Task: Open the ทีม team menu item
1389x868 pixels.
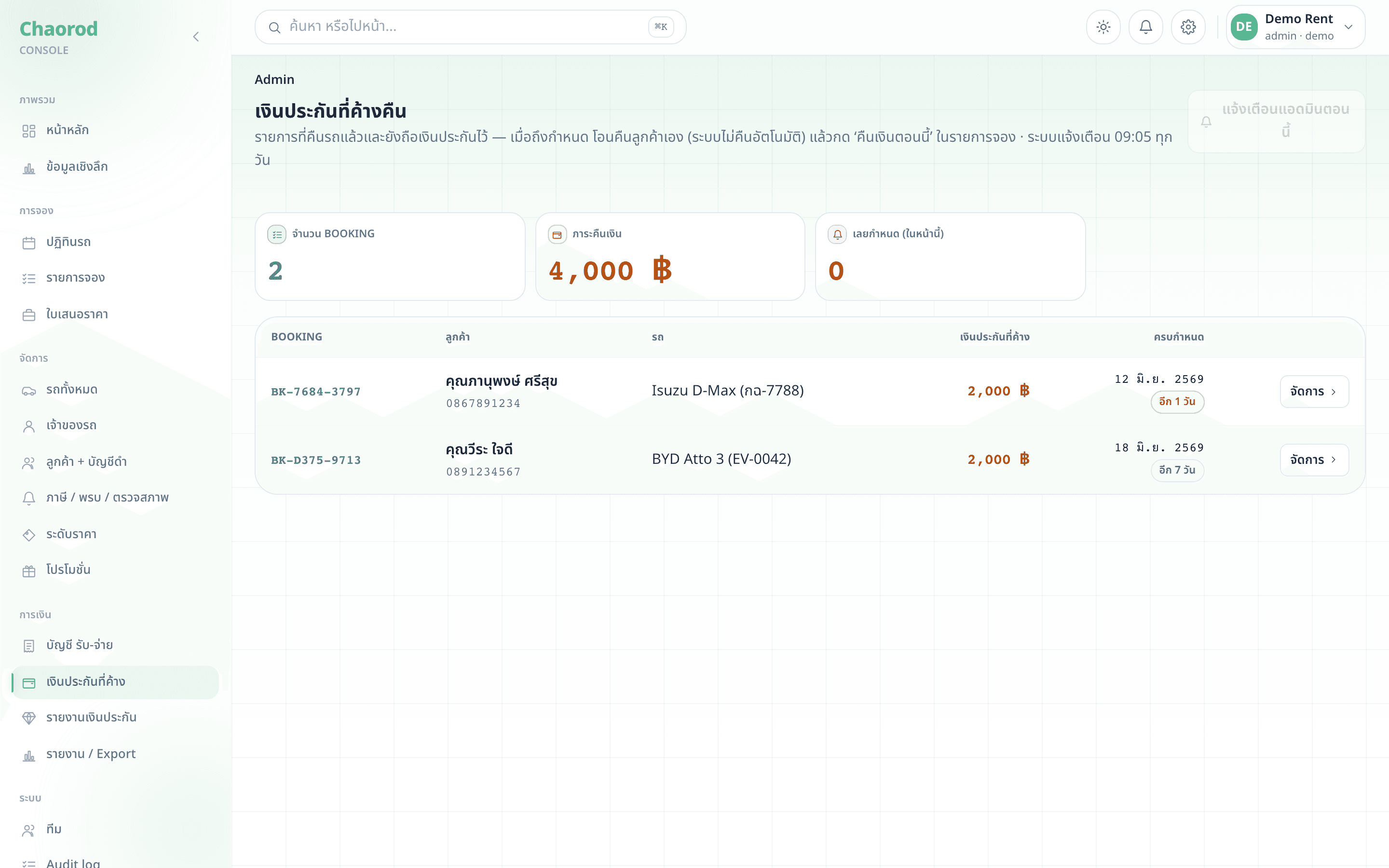Action: point(115,829)
